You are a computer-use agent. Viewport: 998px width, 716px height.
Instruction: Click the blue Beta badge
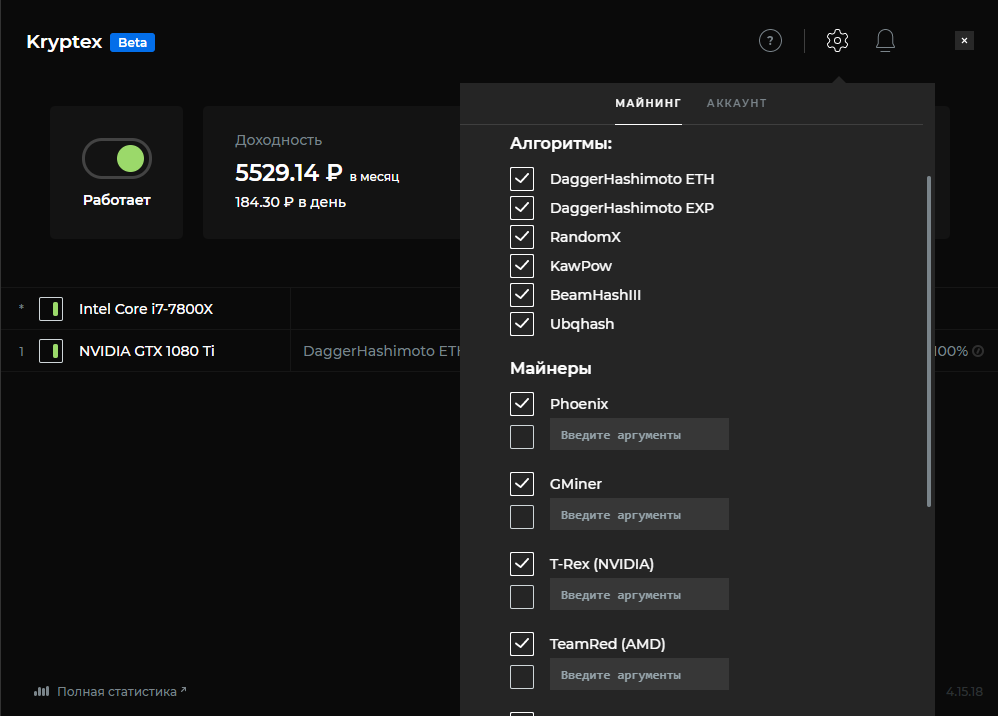[x=132, y=43]
